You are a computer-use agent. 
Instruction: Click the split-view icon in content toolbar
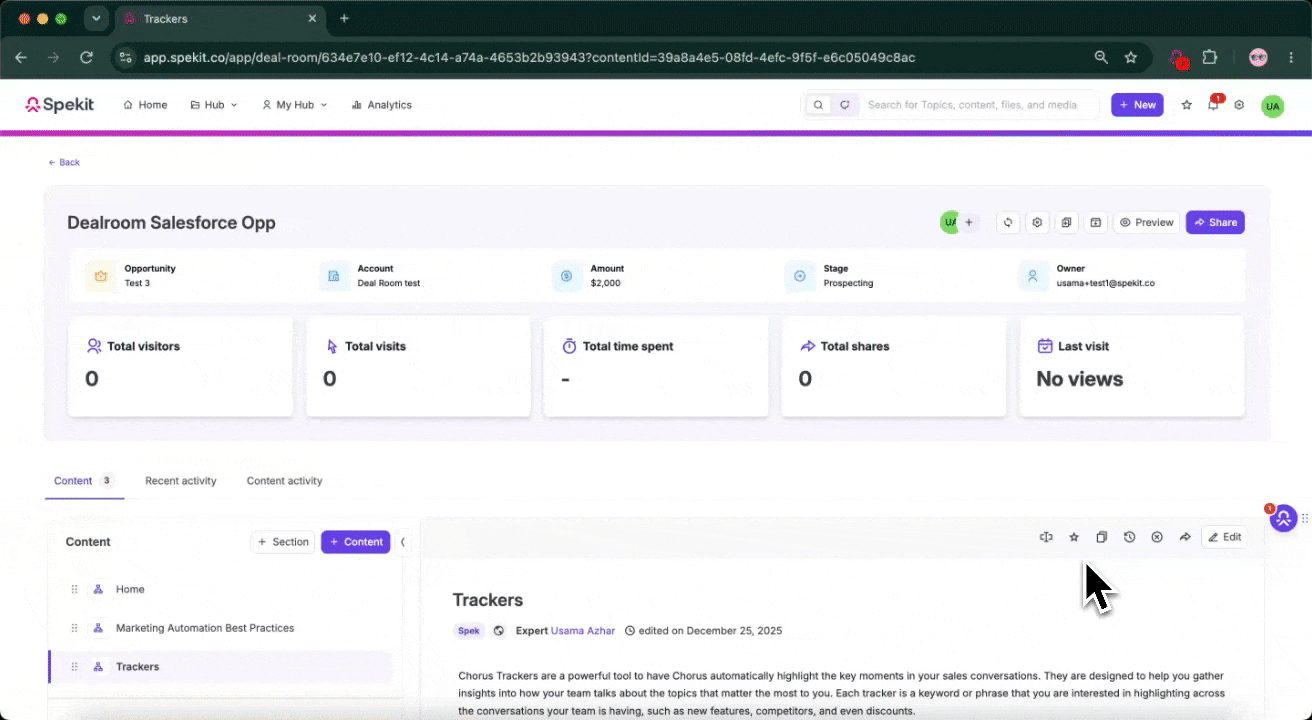tap(1046, 537)
